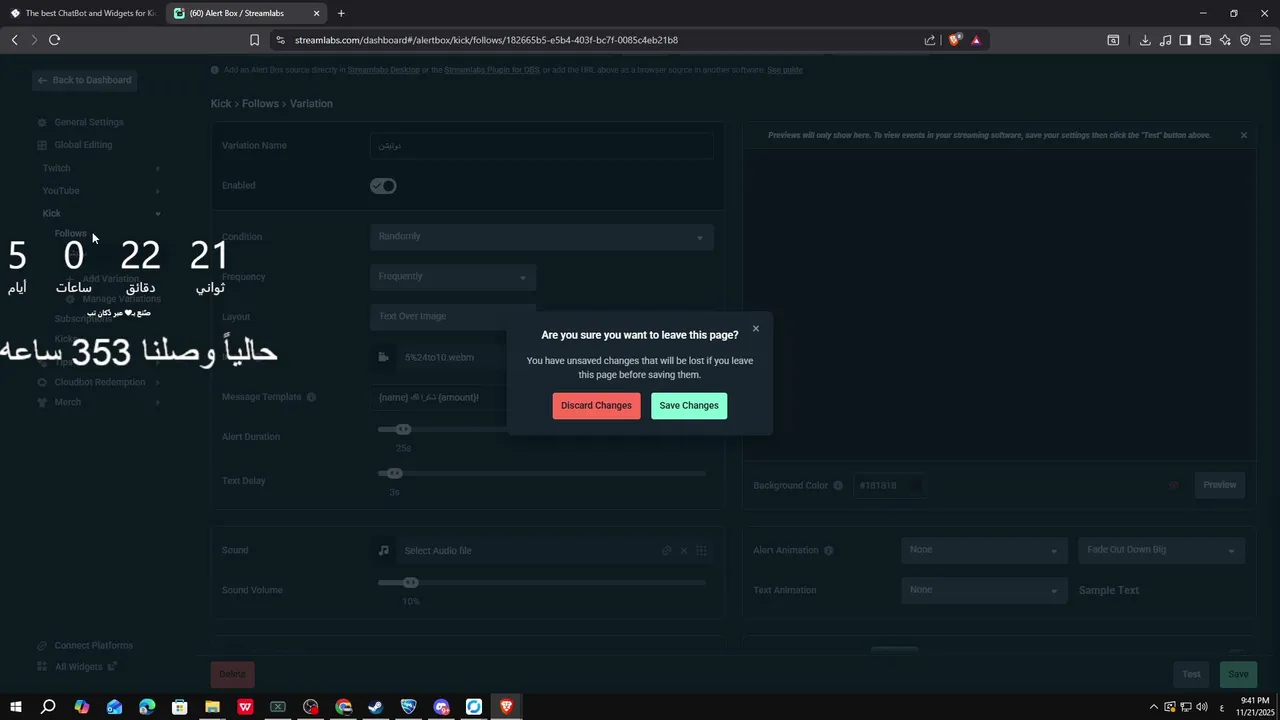Toggle the Enabled switch off
Viewport: 1280px width, 720px height.
point(383,186)
